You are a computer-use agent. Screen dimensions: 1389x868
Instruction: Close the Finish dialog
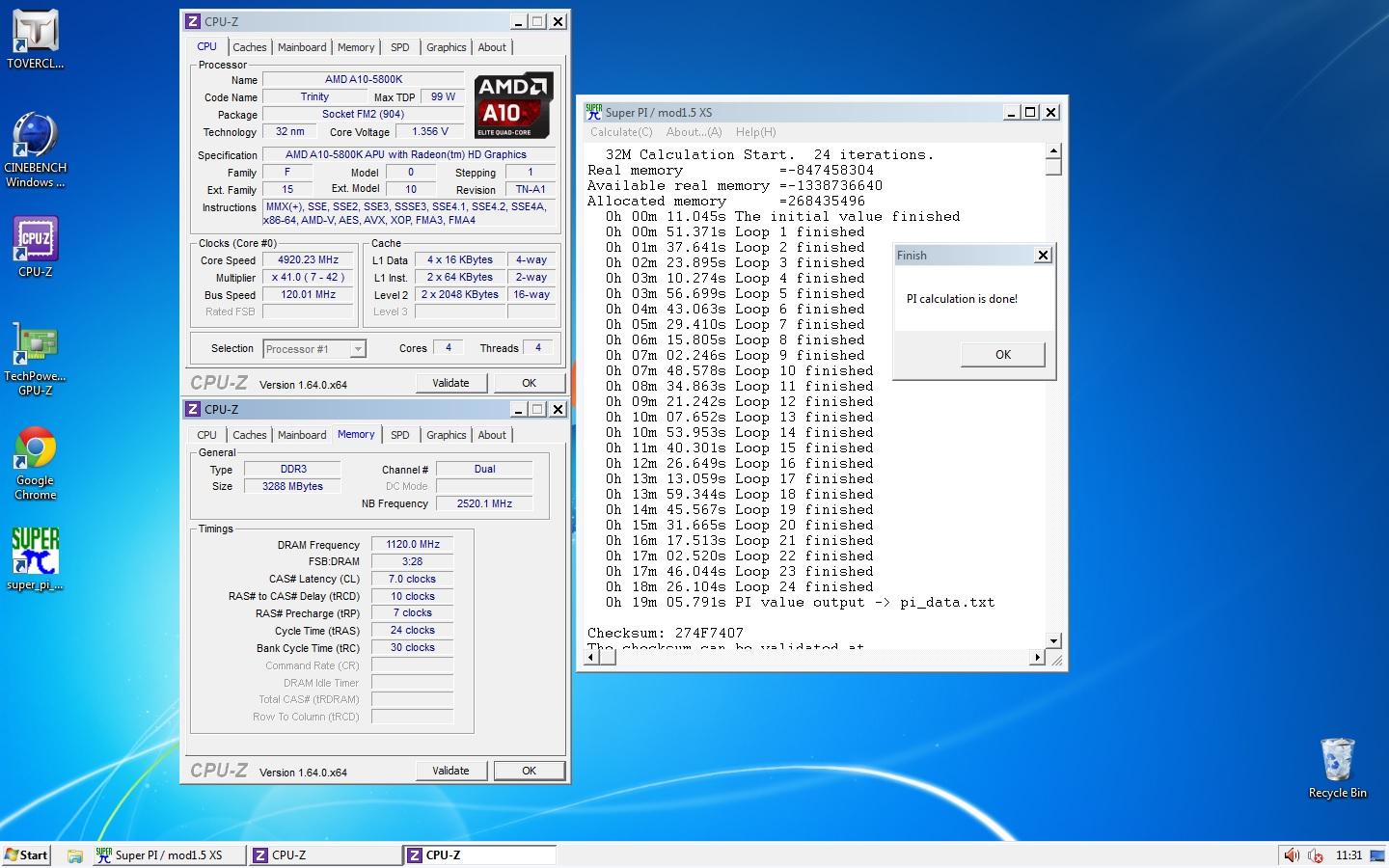(x=1043, y=256)
